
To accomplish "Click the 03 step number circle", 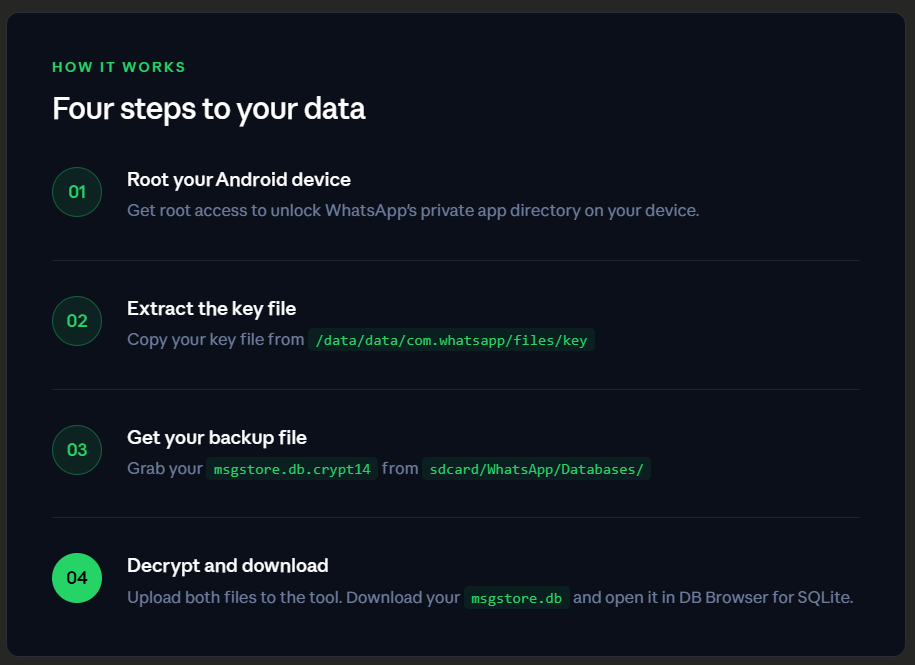I will click(x=77, y=450).
